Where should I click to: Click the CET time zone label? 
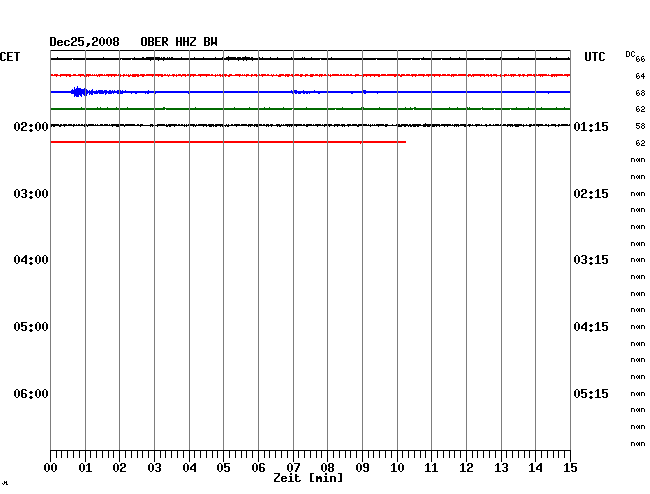(10, 57)
